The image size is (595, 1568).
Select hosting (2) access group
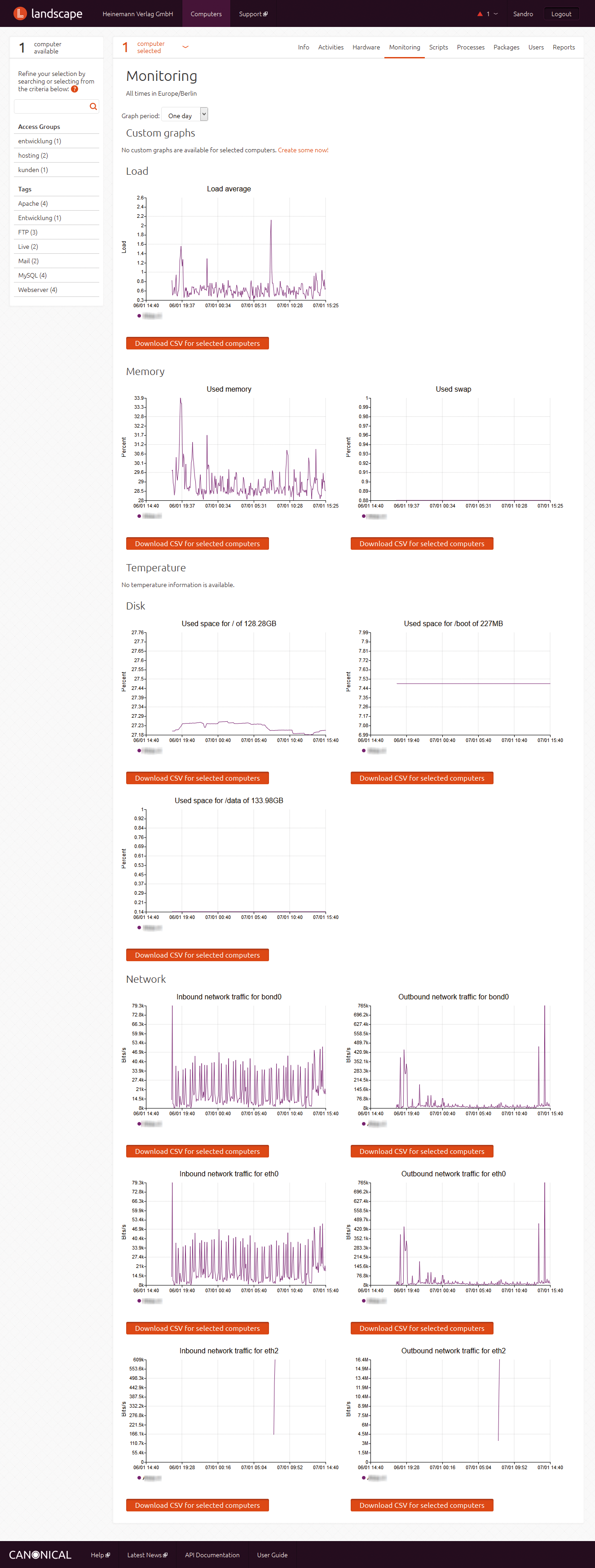click(x=33, y=156)
